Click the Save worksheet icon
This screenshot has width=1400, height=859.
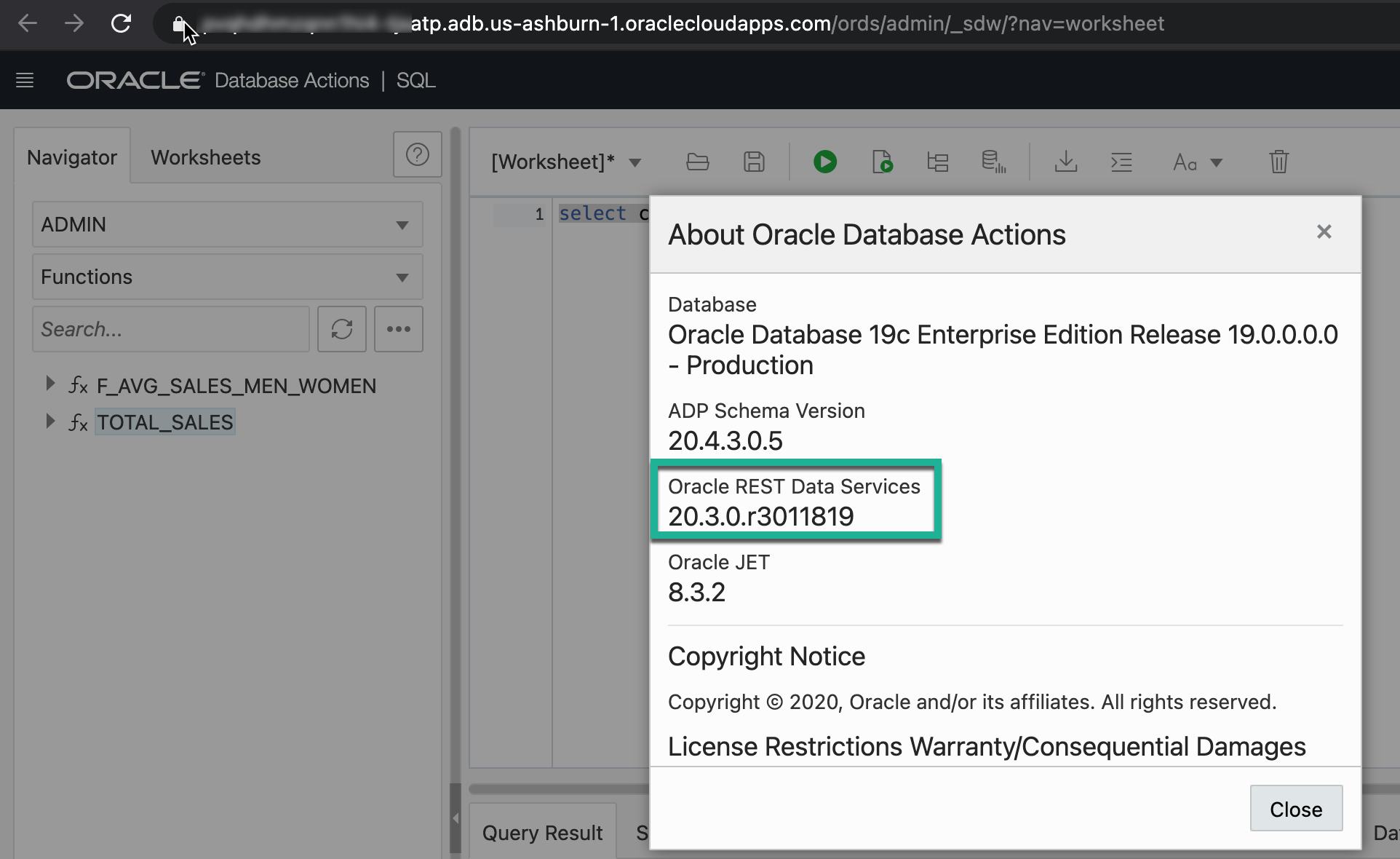click(x=754, y=162)
